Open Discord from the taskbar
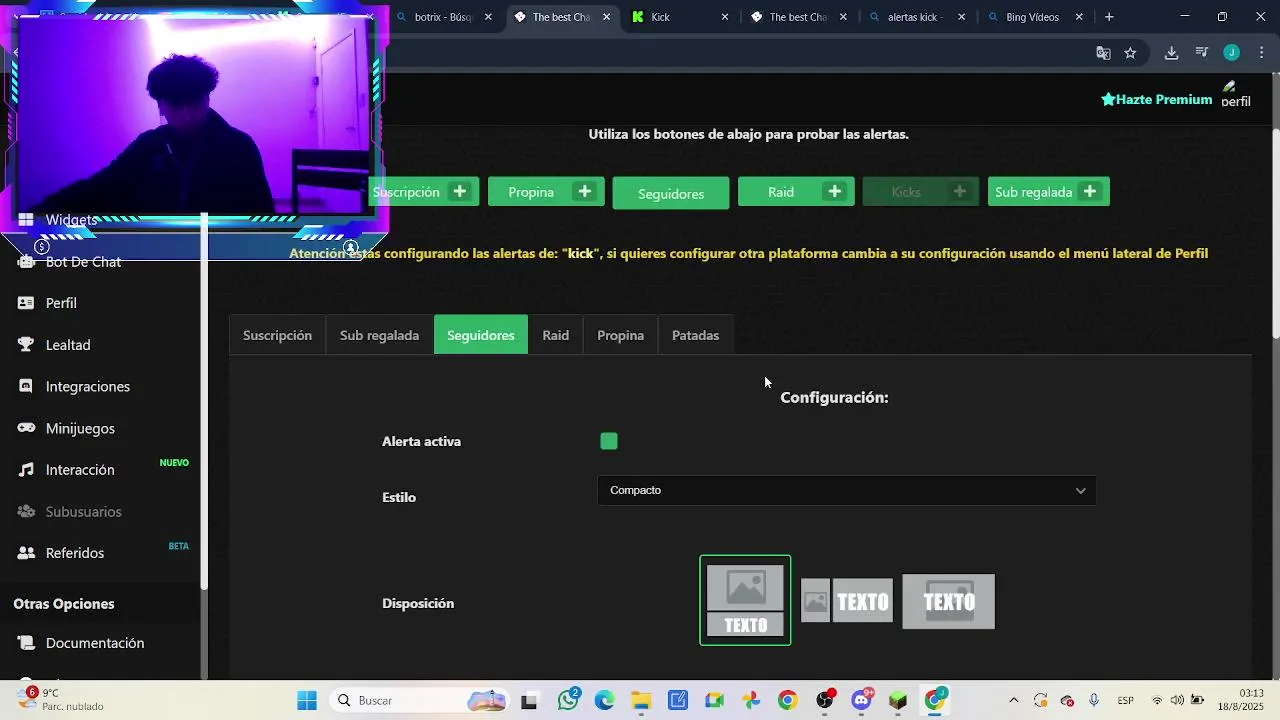1280x720 pixels. tap(861, 700)
